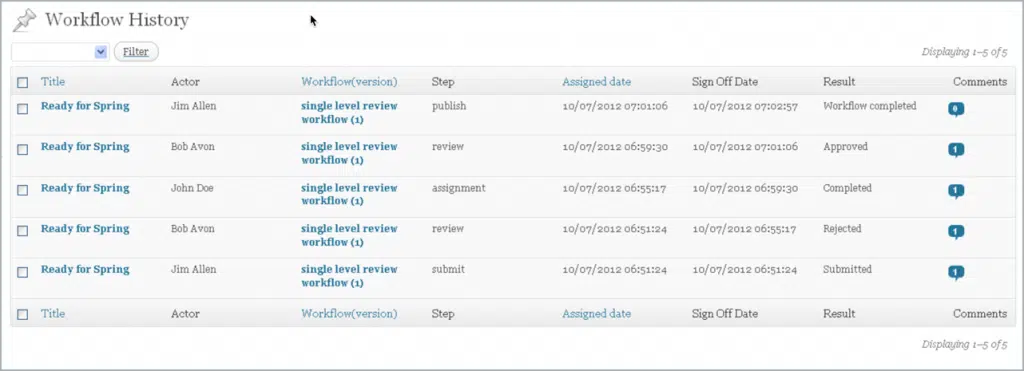The height and width of the screenshot is (371, 1024).
Task: Click the footer Title column link
Action: 53,314
